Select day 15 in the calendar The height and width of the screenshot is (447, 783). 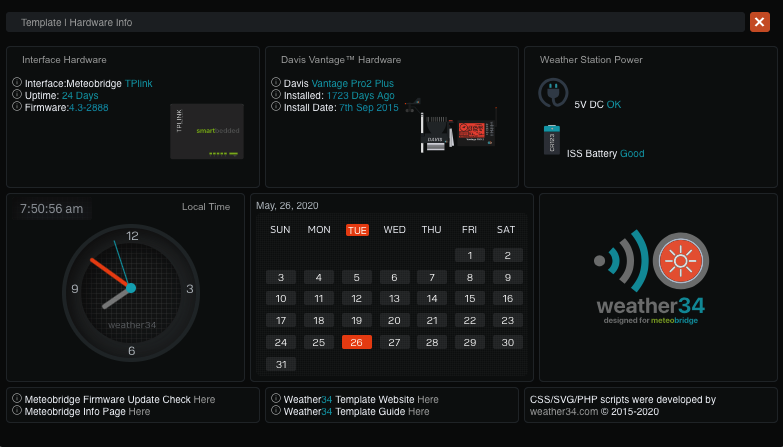[x=470, y=299]
